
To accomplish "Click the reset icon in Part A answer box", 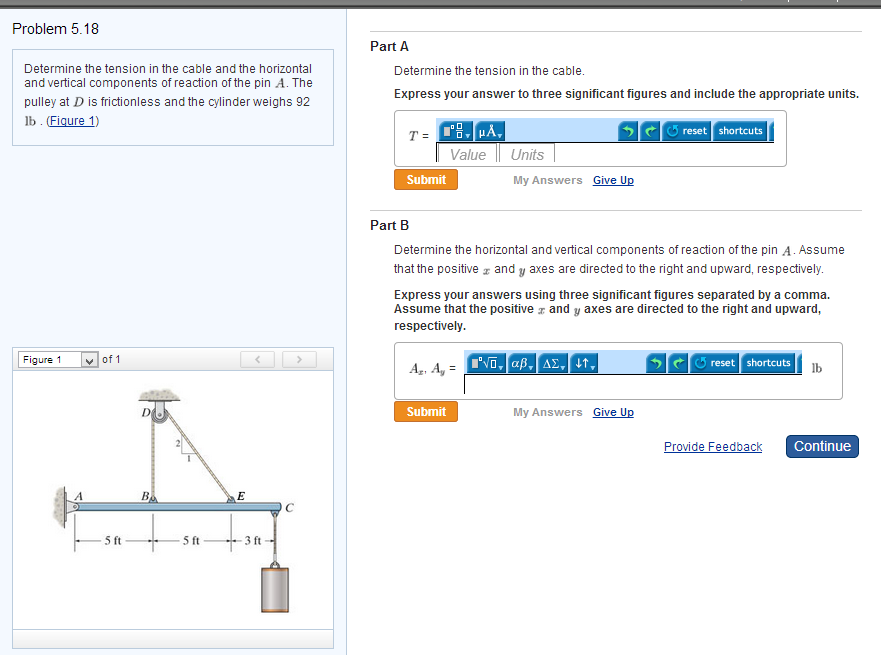I will coord(686,131).
